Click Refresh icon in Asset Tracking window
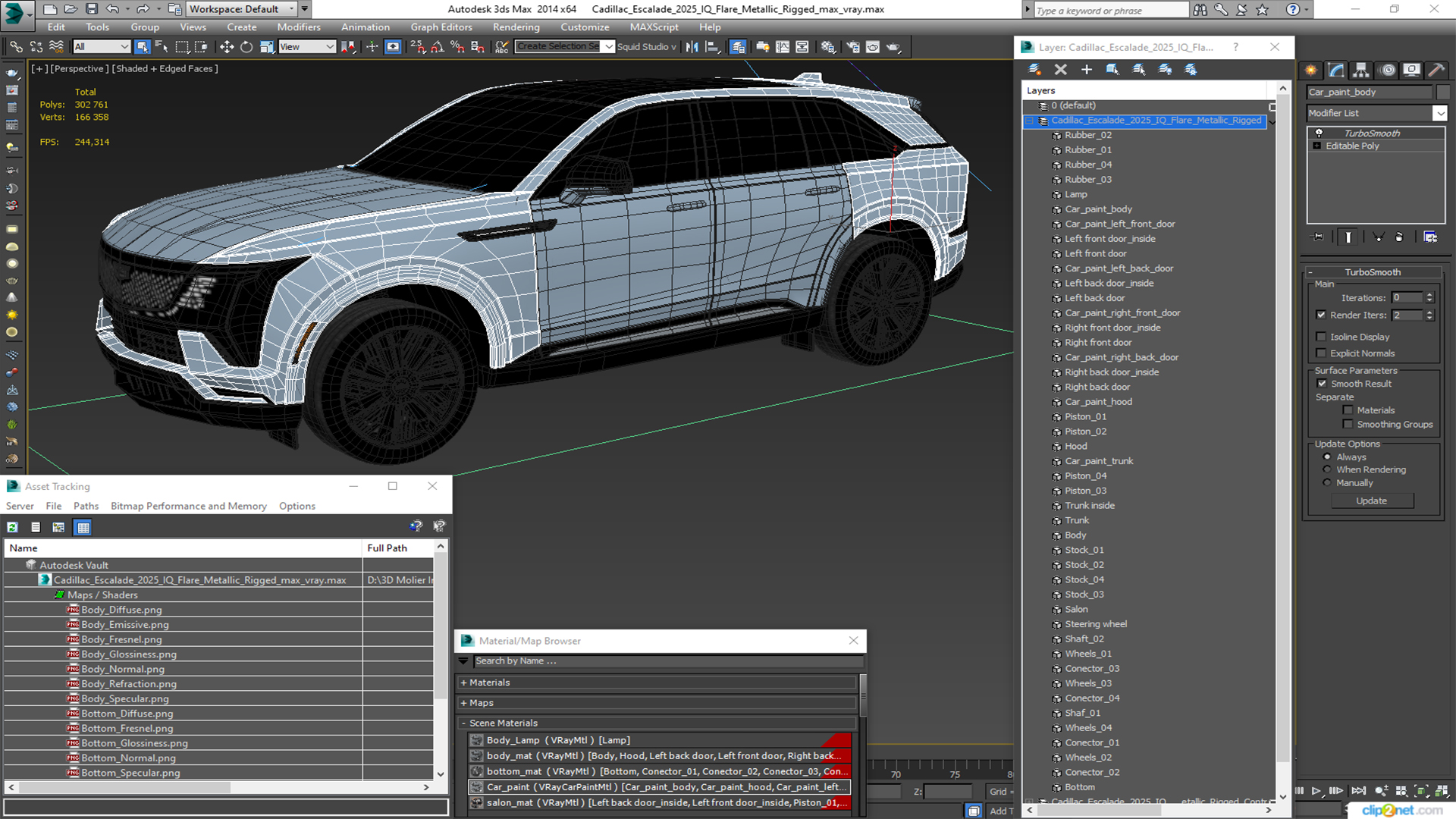 [x=13, y=527]
